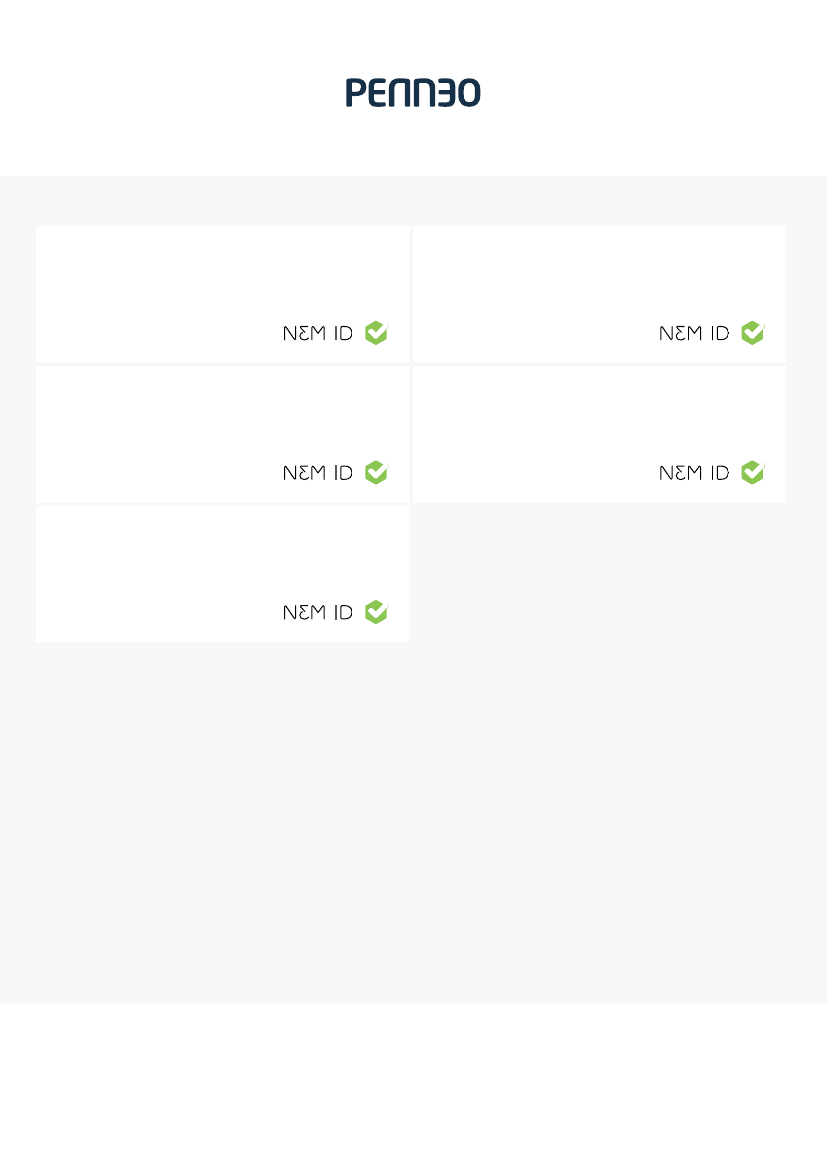The image size is (827, 1169).
Task: Select the NEM ID label in the top-left card
Action: [x=318, y=333]
